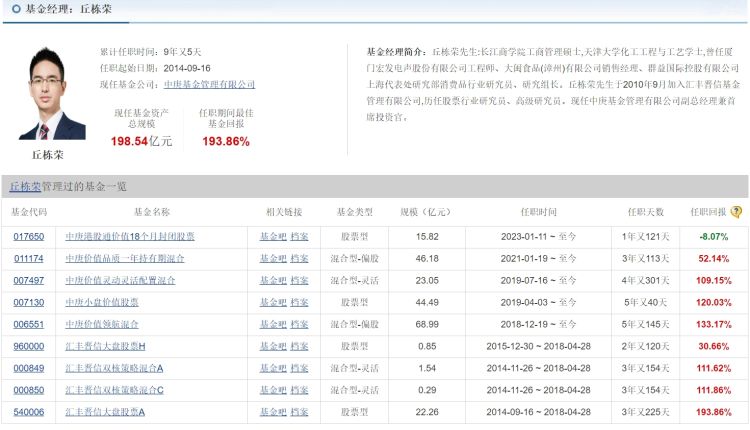Open fund code 007497

[29, 281]
